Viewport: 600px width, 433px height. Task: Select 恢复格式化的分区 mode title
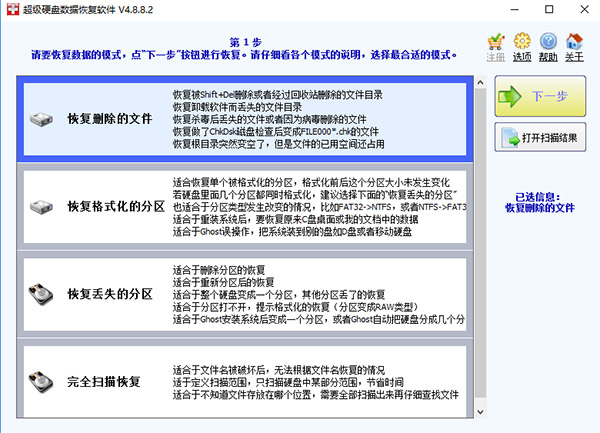click(x=116, y=207)
